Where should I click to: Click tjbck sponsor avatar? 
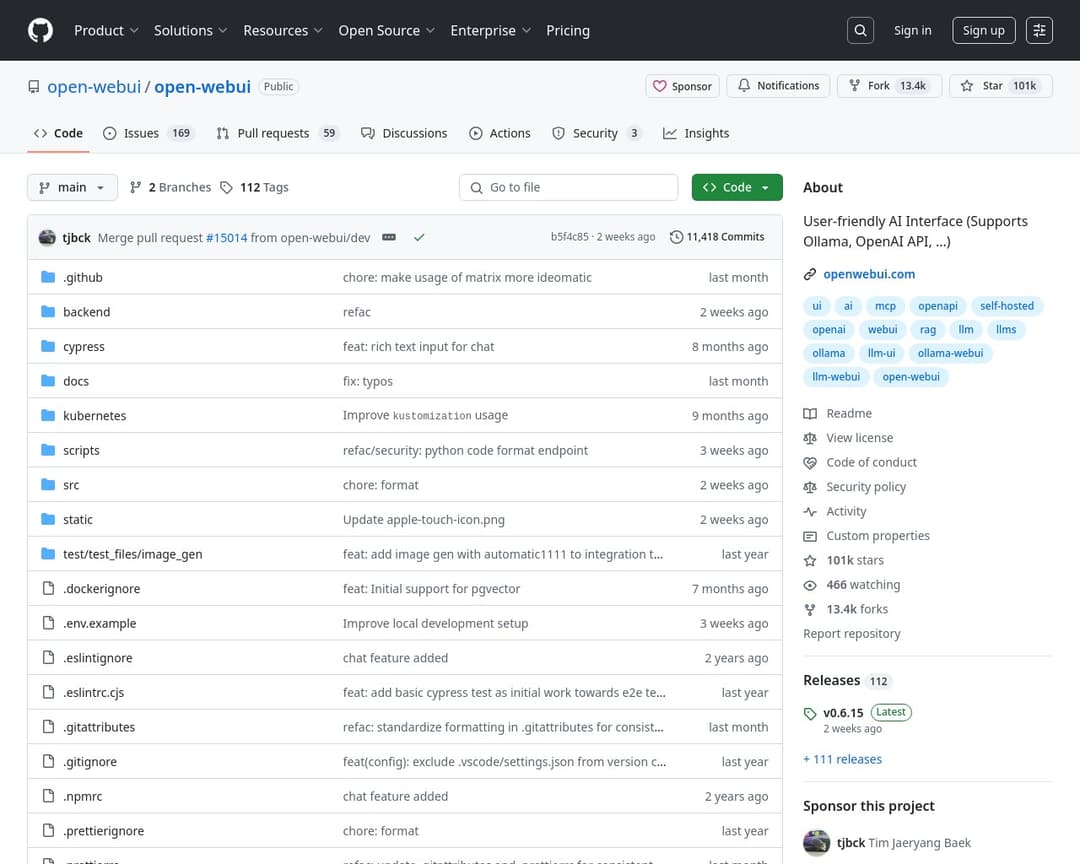point(816,843)
